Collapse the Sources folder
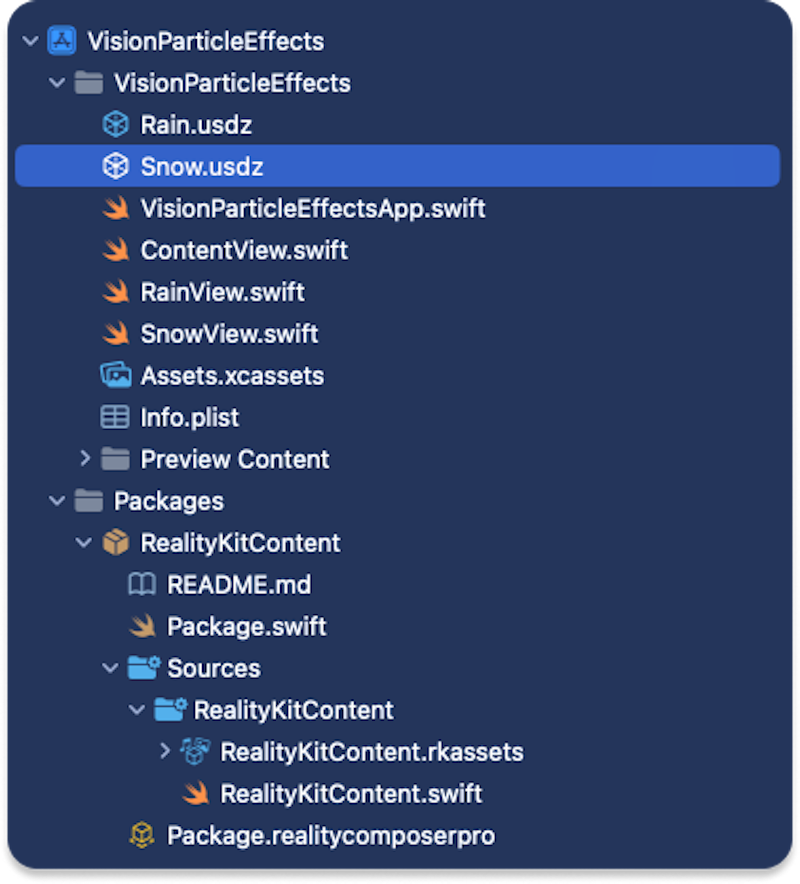 point(110,667)
